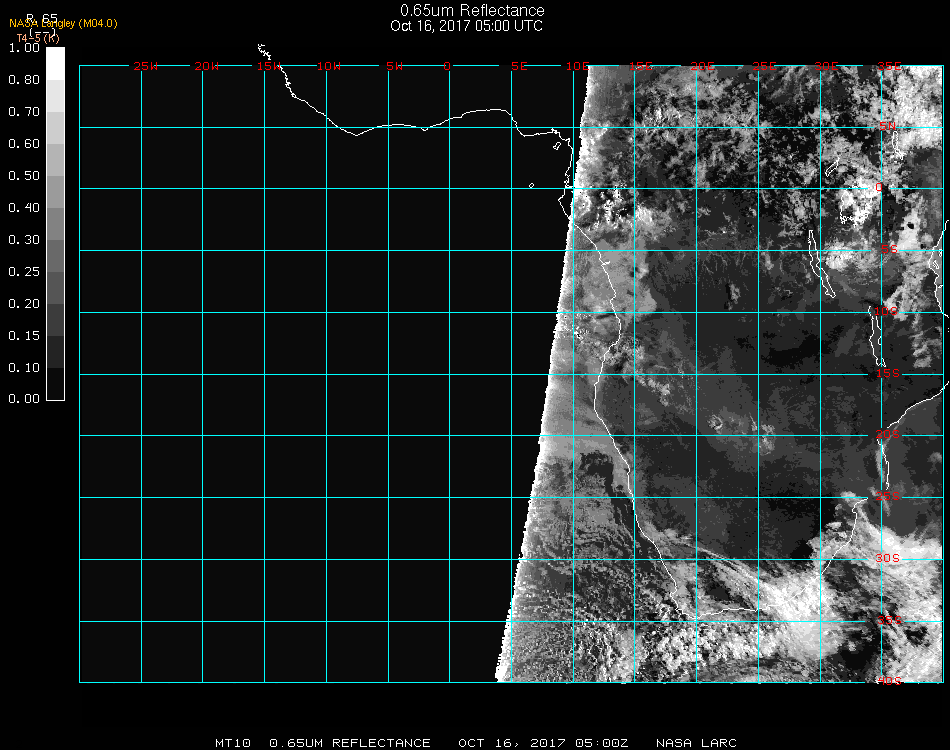
Task: Click the 20E longitude label
Action: coord(702,66)
